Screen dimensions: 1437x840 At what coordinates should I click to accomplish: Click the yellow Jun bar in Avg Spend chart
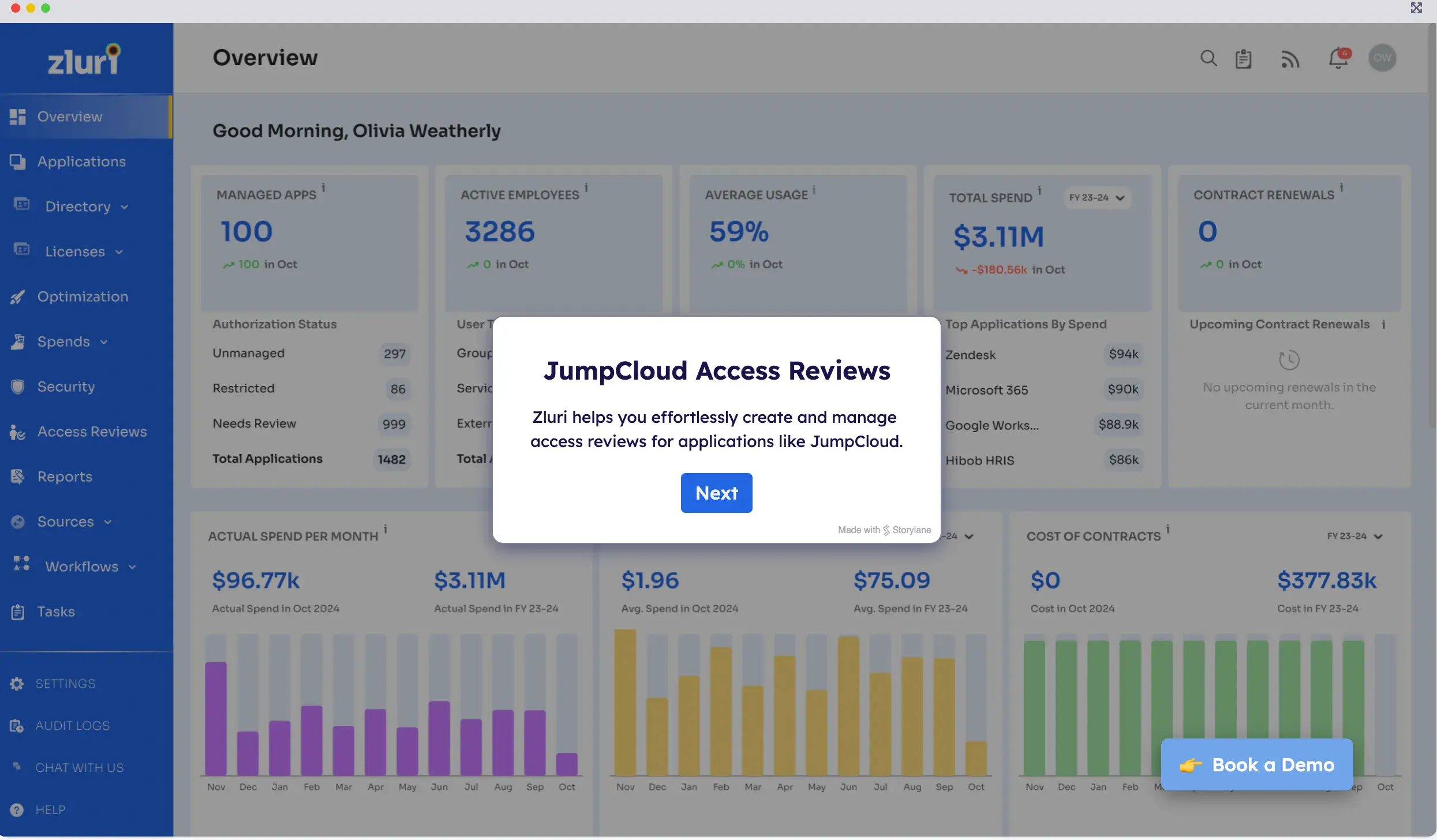[x=848, y=706]
